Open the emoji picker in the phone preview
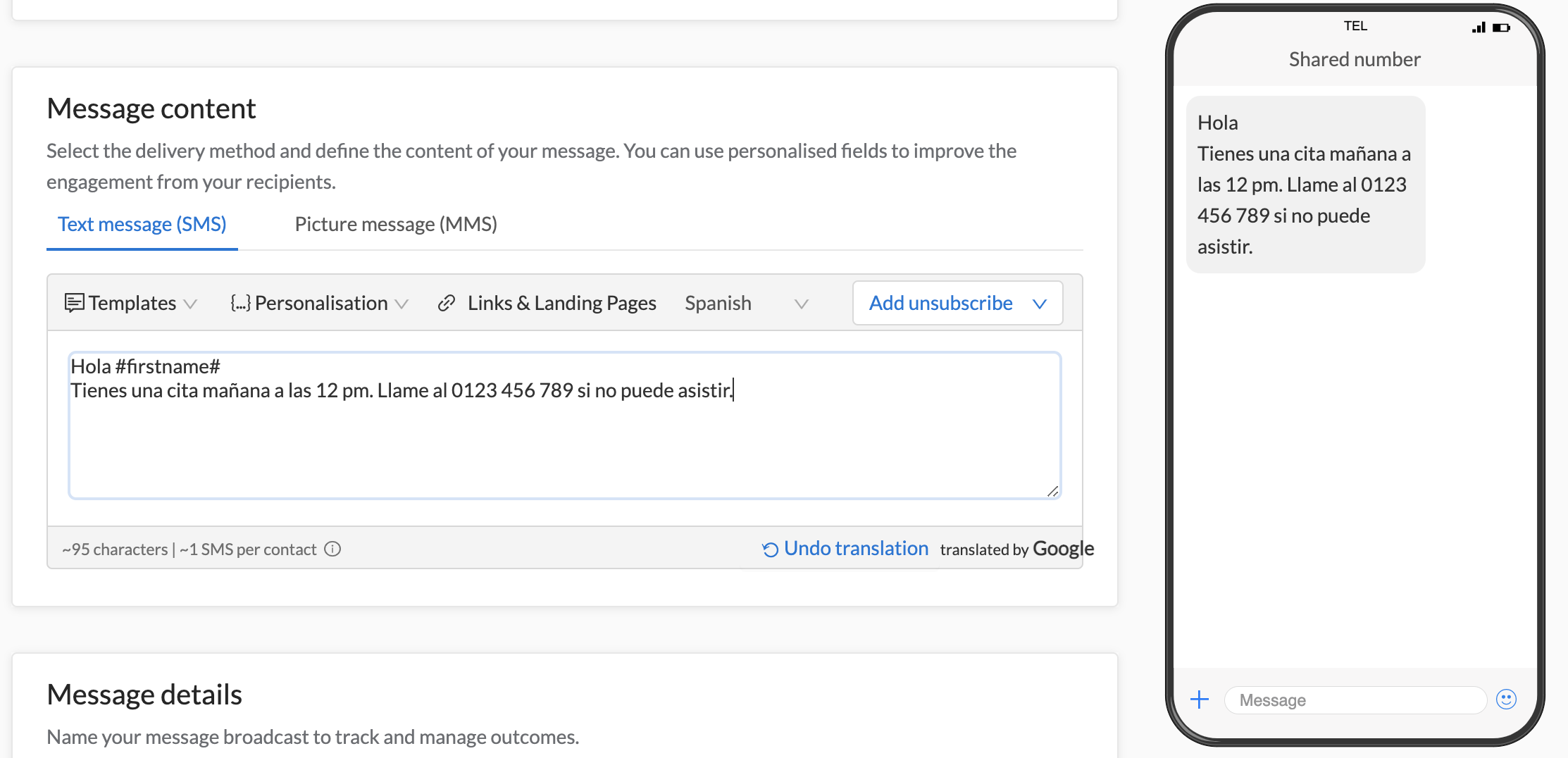The height and width of the screenshot is (758, 1568). point(1505,699)
